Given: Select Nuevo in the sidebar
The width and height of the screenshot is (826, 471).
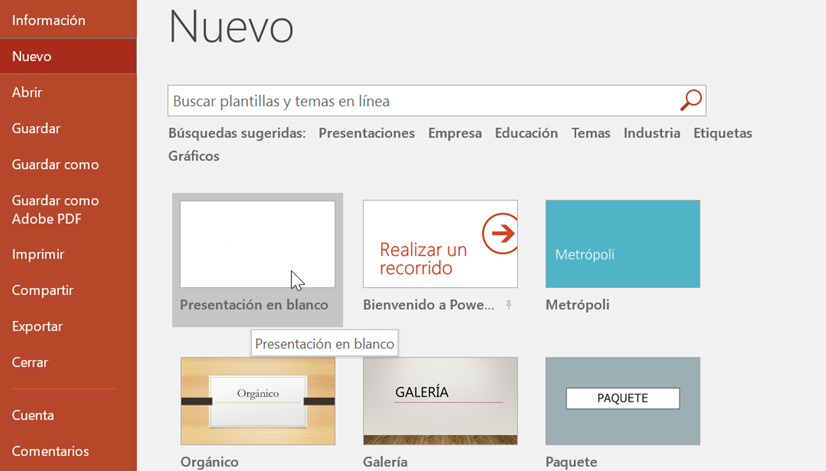Looking at the screenshot, I should pyautogui.click(x=68, y=56).
